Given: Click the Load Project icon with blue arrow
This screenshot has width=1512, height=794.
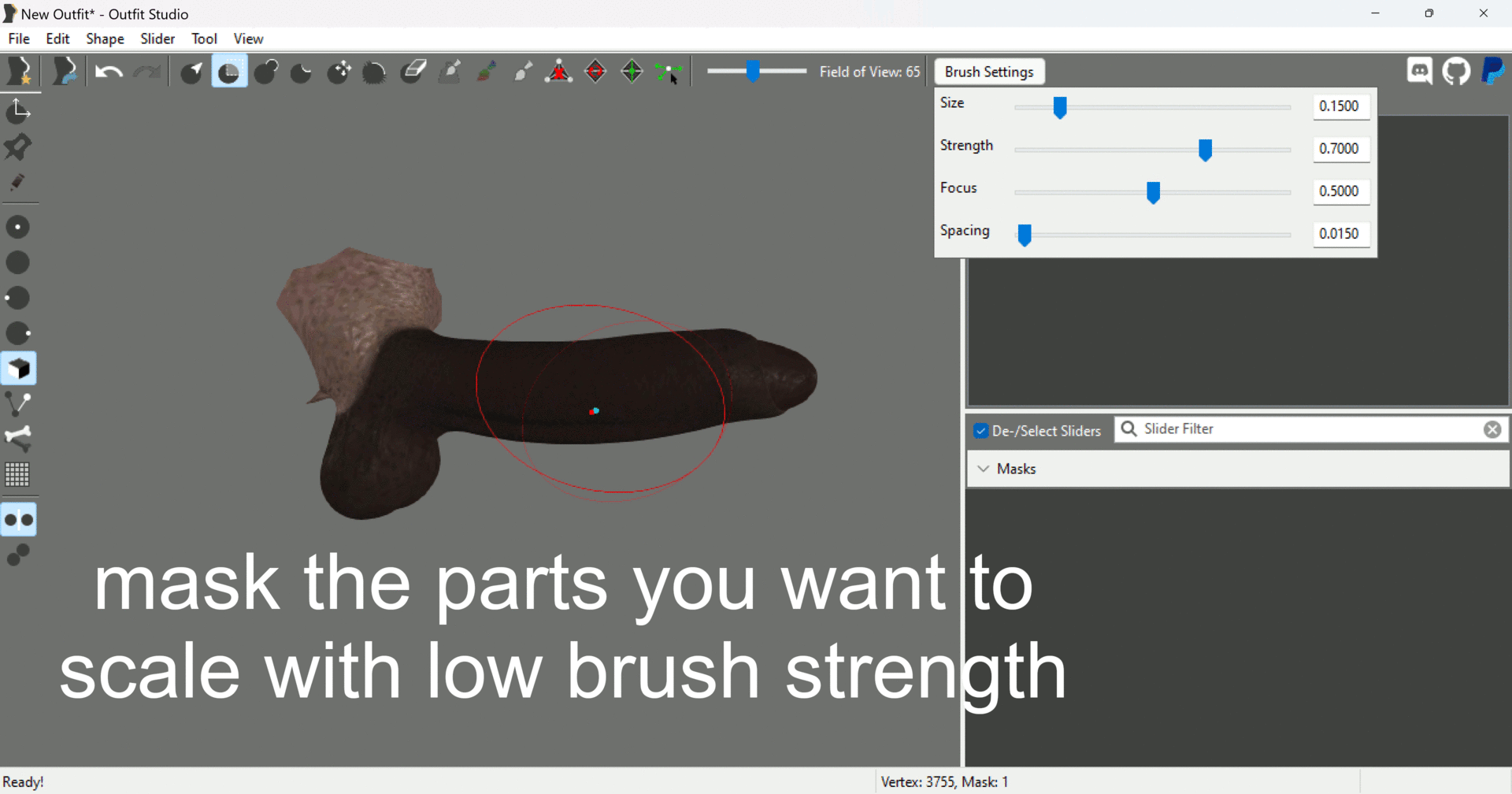Looking at the screenshot, I should pos(65,72).
